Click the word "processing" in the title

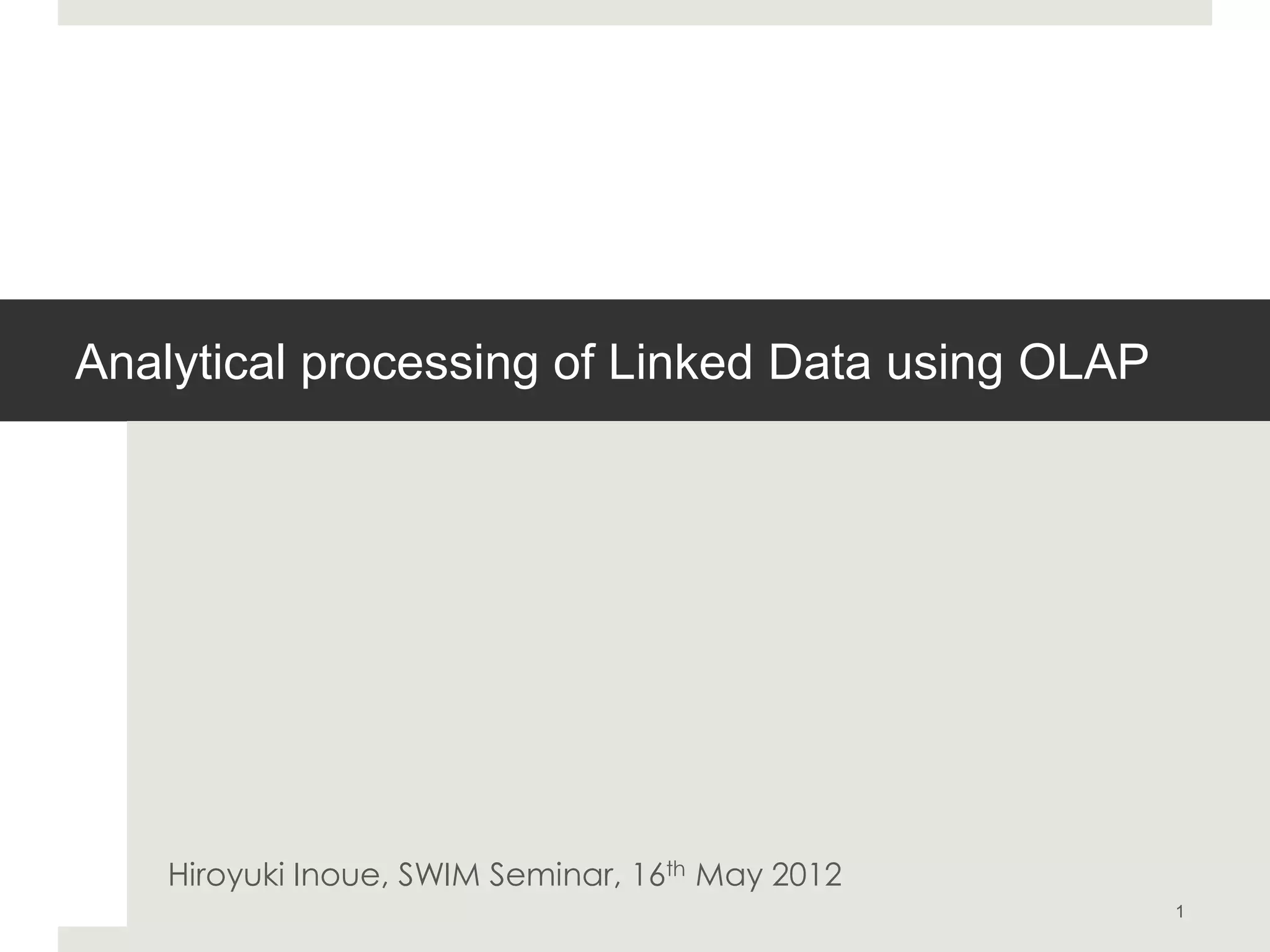(419, 364)
